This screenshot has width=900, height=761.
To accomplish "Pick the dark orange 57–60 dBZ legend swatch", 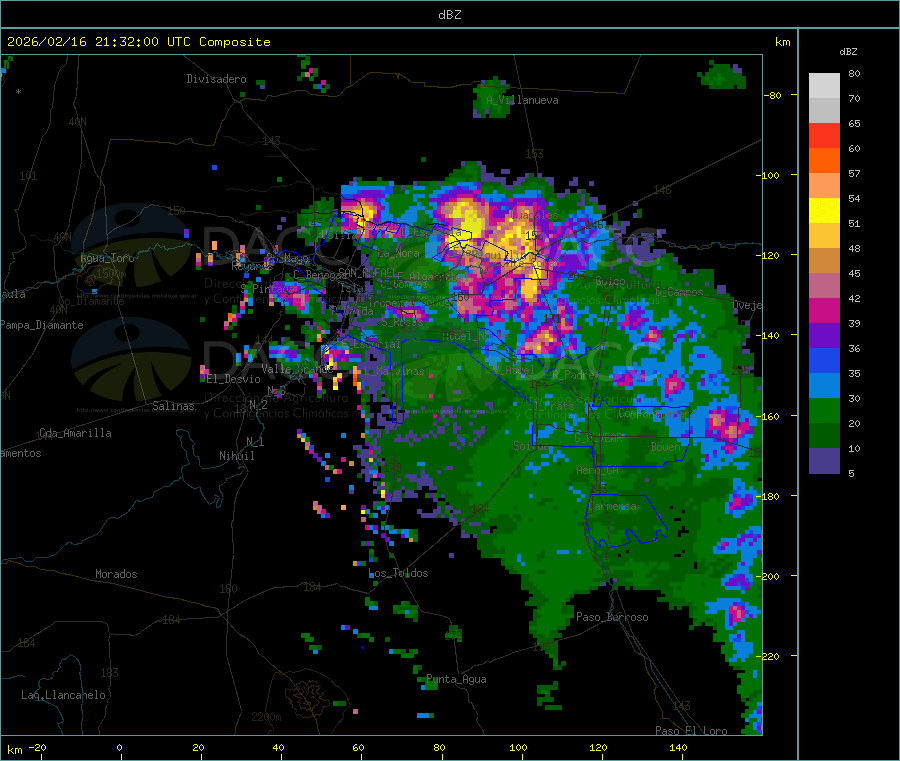I will 824,161.
